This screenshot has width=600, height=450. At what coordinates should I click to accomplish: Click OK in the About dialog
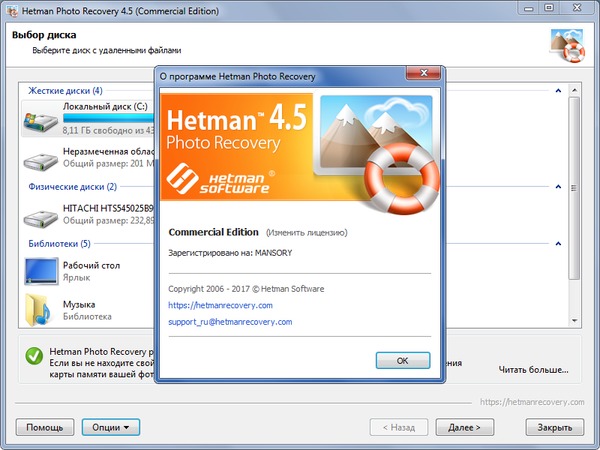pyautogui.click(x=403, y=360)
